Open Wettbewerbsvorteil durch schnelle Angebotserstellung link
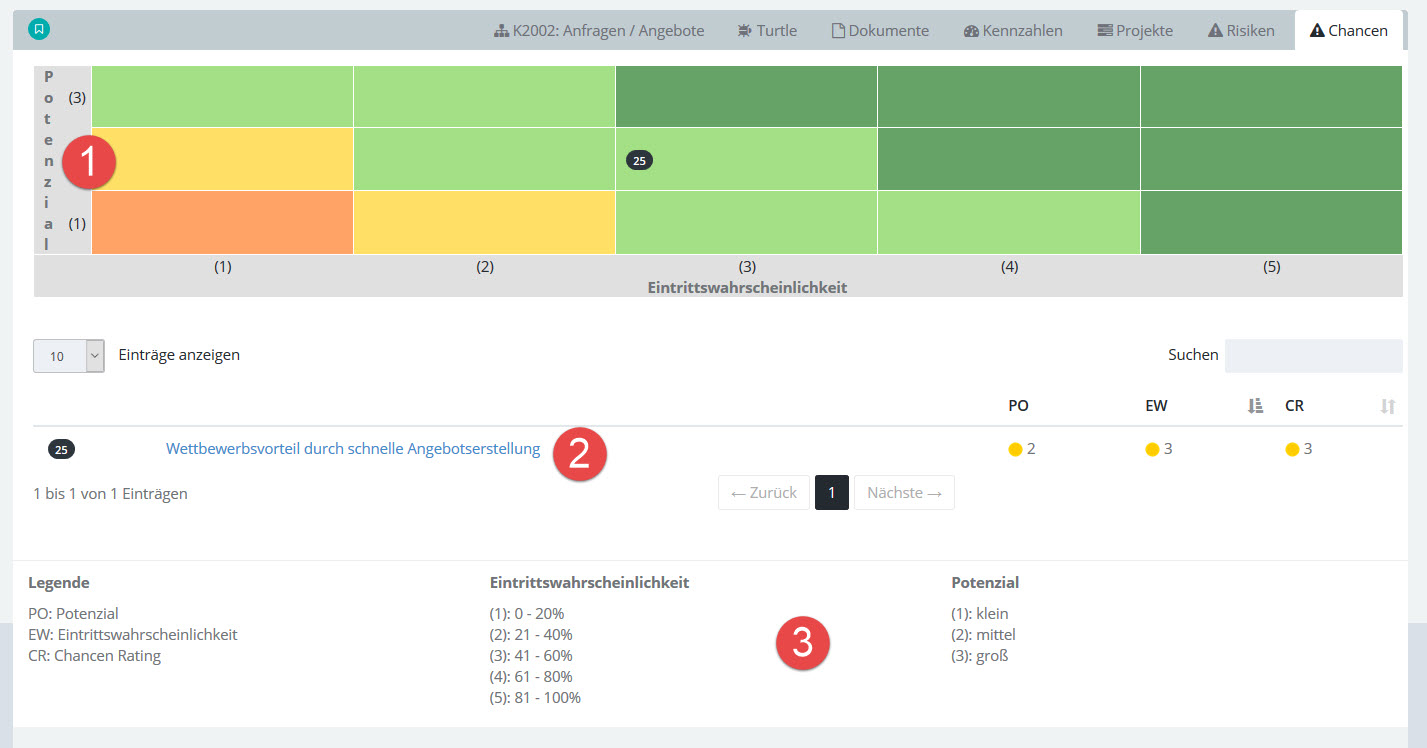Screen dimensions: 1427x748 [352, 449]
